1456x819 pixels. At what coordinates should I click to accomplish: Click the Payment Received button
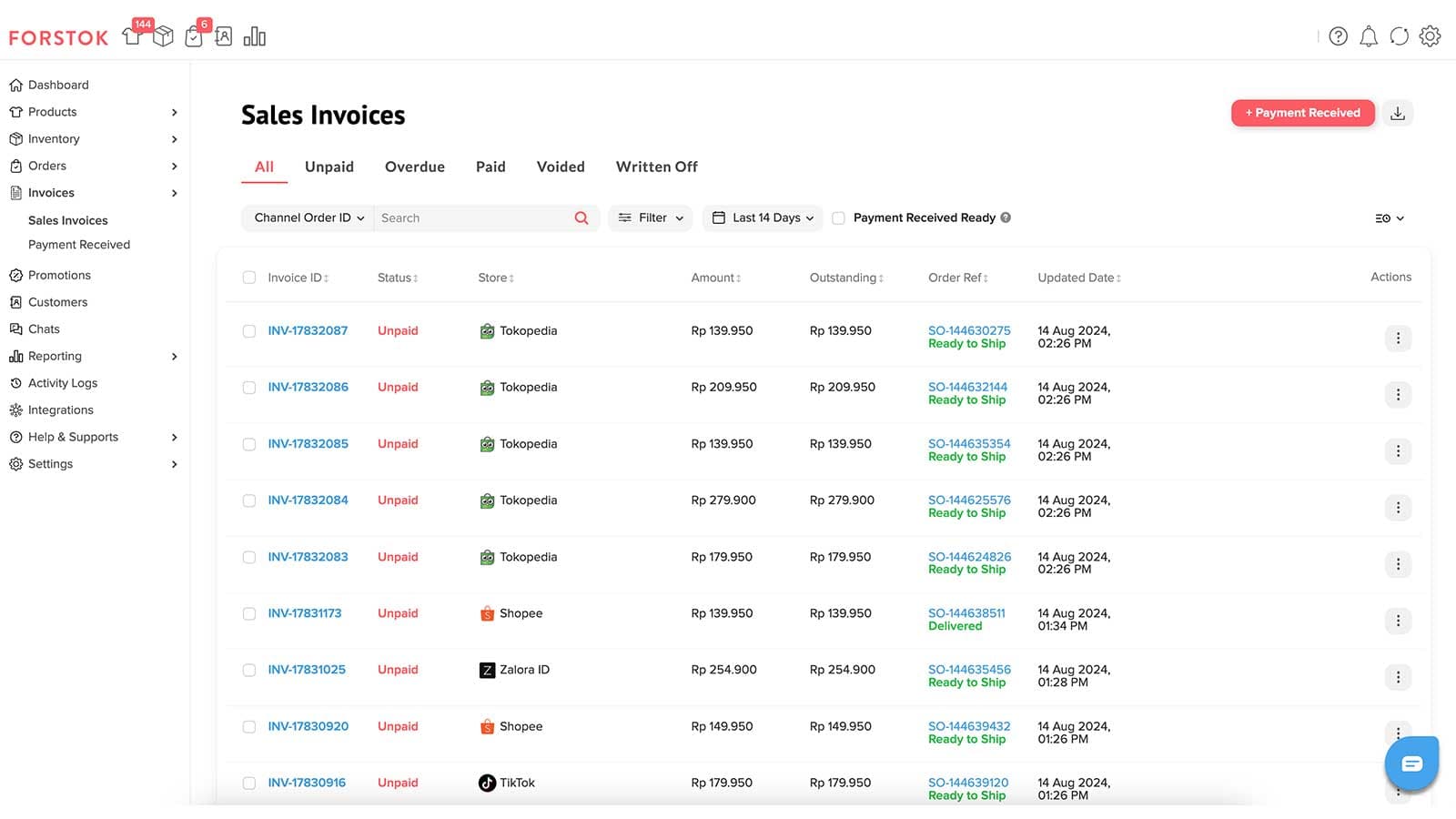(1302, 113)
